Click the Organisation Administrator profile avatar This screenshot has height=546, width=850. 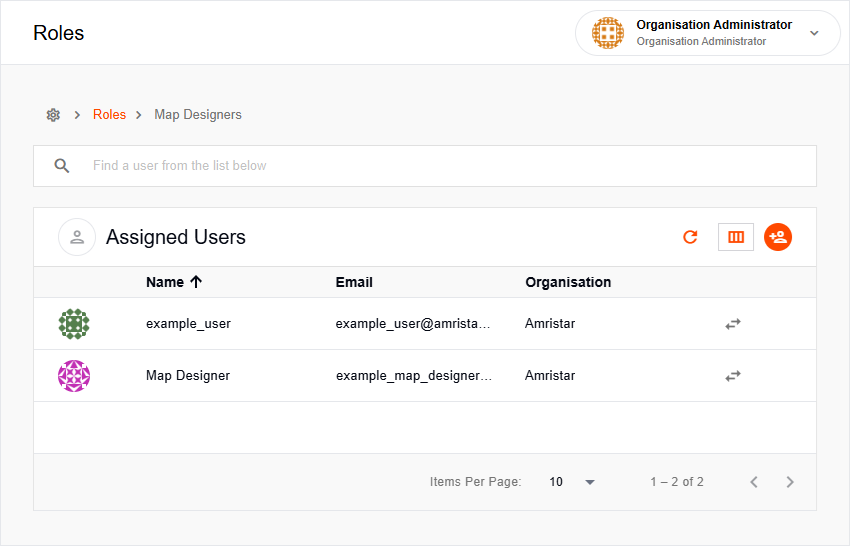pos(608,33)
